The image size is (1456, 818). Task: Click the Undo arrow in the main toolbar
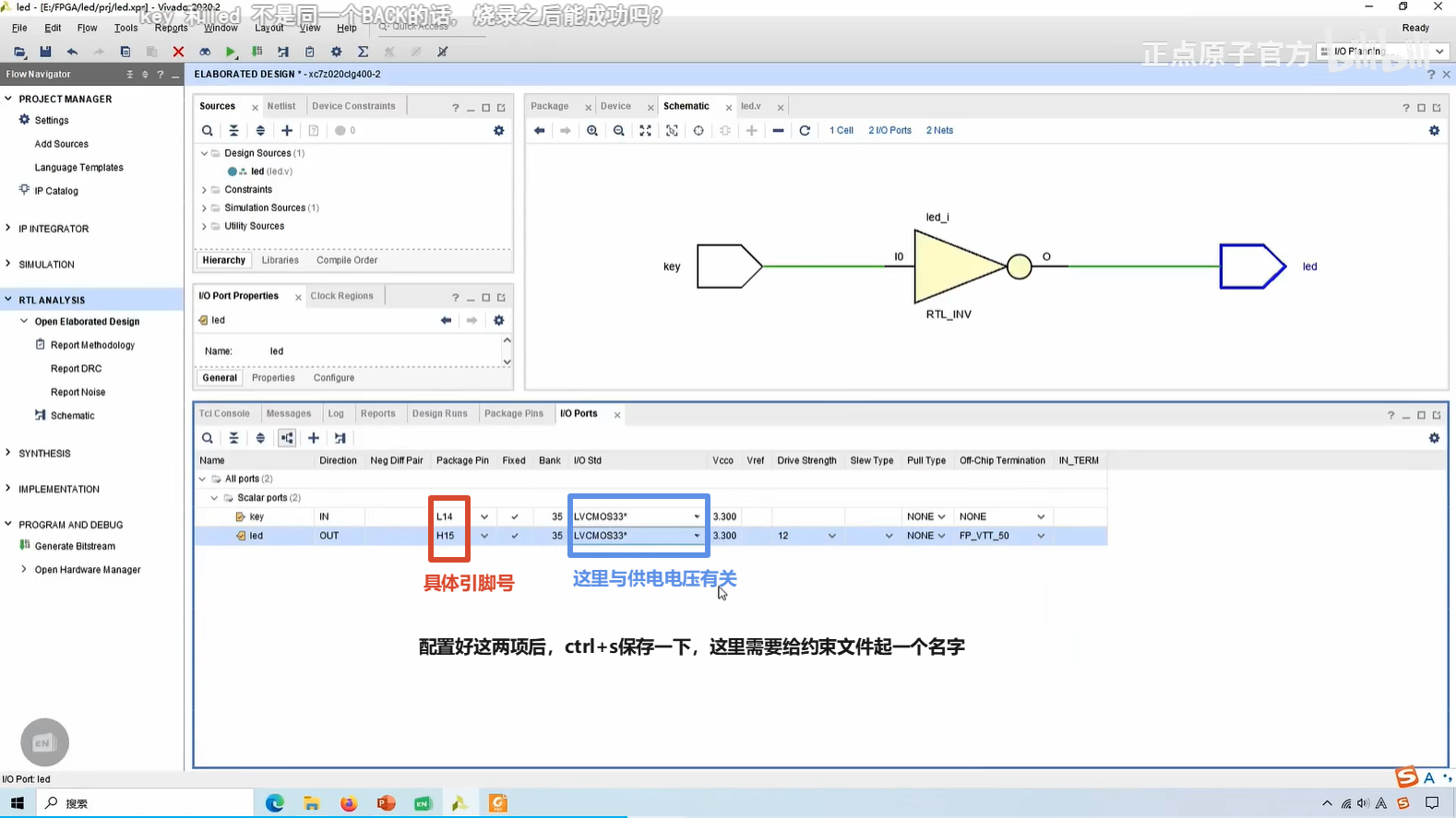(72, 52)
